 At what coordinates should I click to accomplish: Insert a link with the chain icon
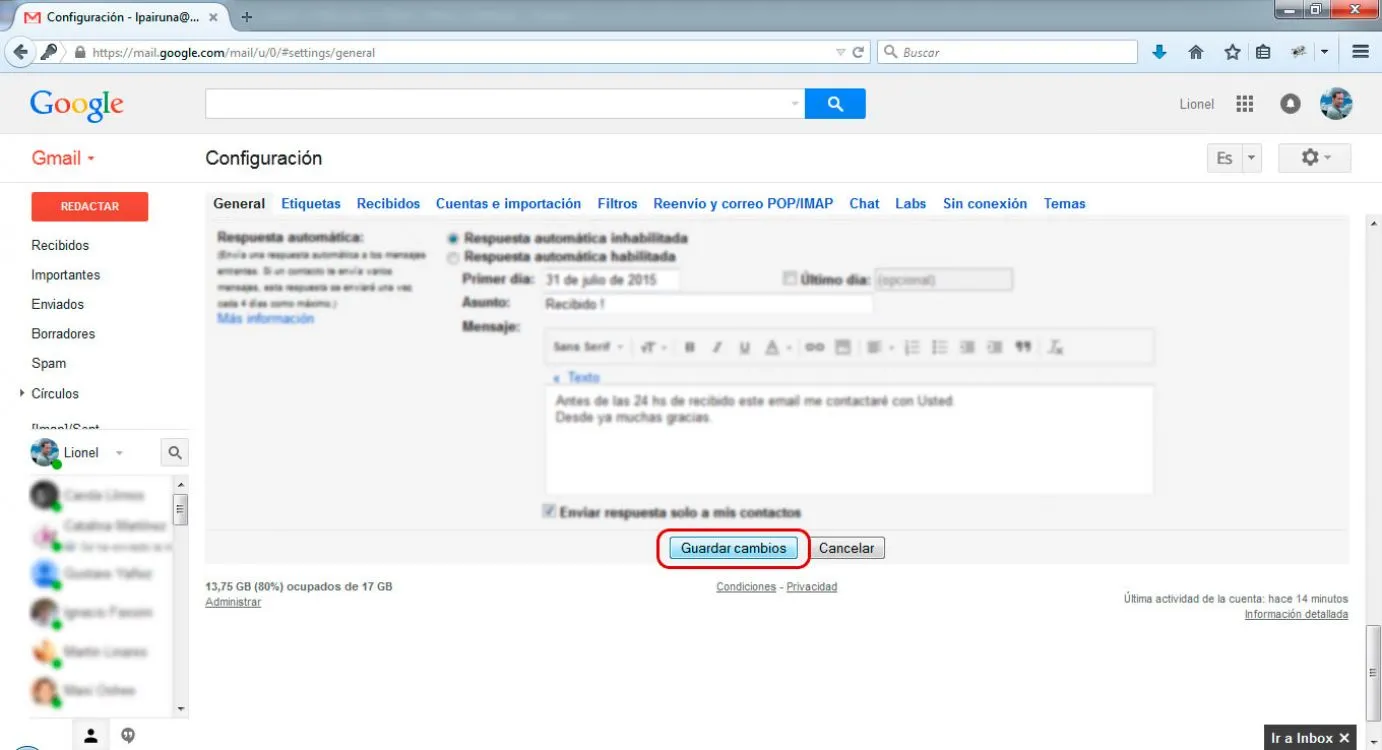pos(815,347)
